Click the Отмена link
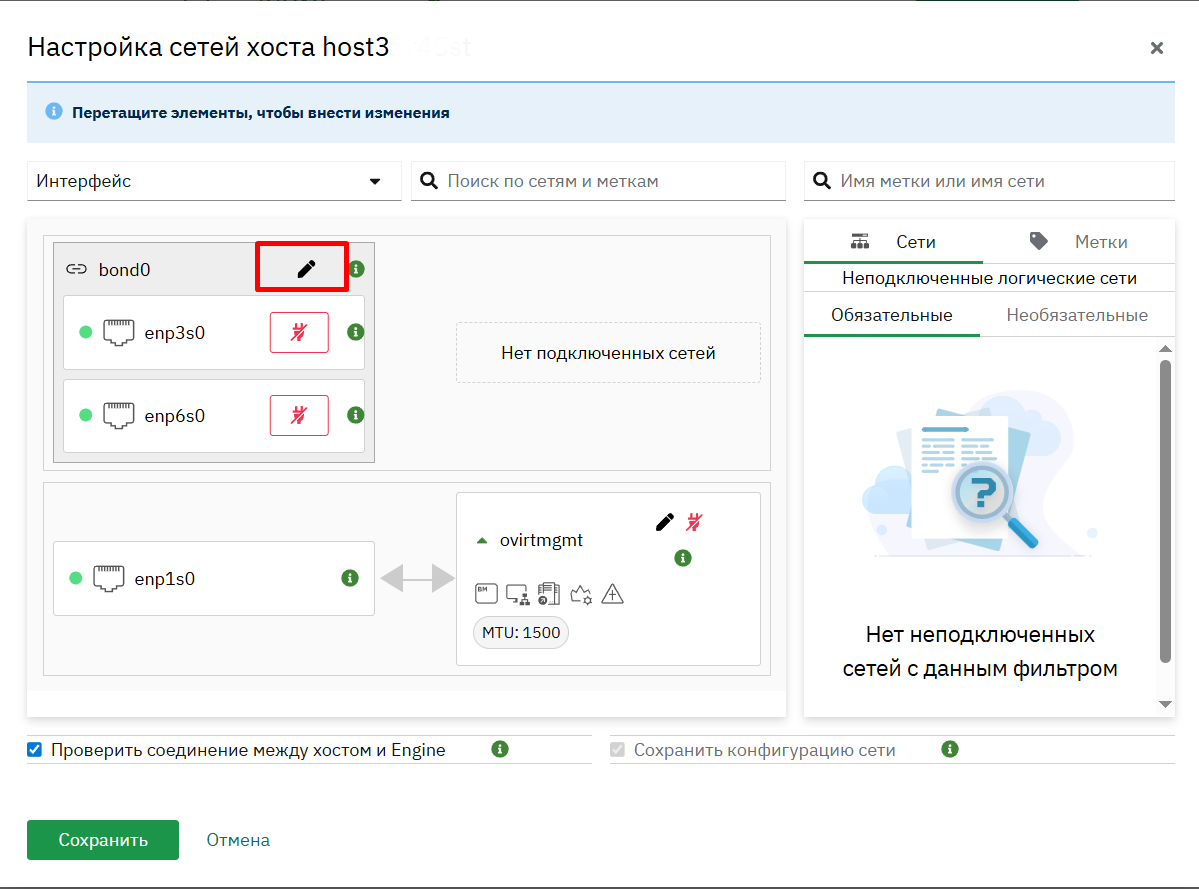Viewport: 1199px width, 889px height. click(x=238, y=840)
